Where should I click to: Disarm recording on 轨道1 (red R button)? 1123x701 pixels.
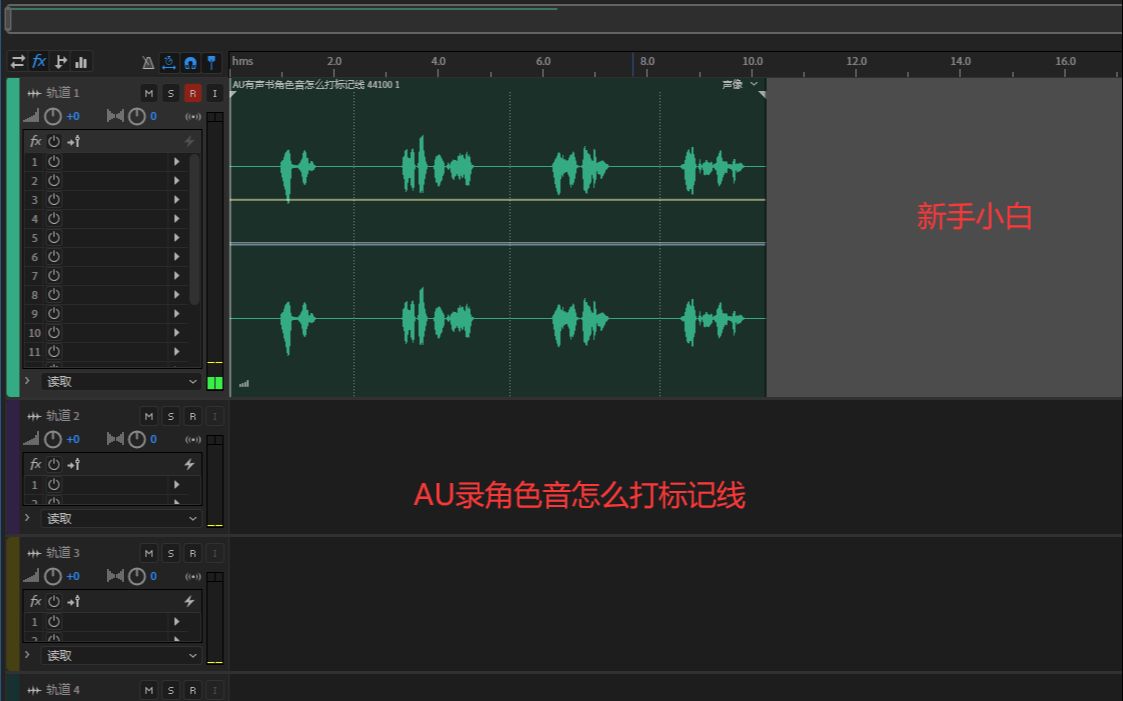click(x=192, y=92)
